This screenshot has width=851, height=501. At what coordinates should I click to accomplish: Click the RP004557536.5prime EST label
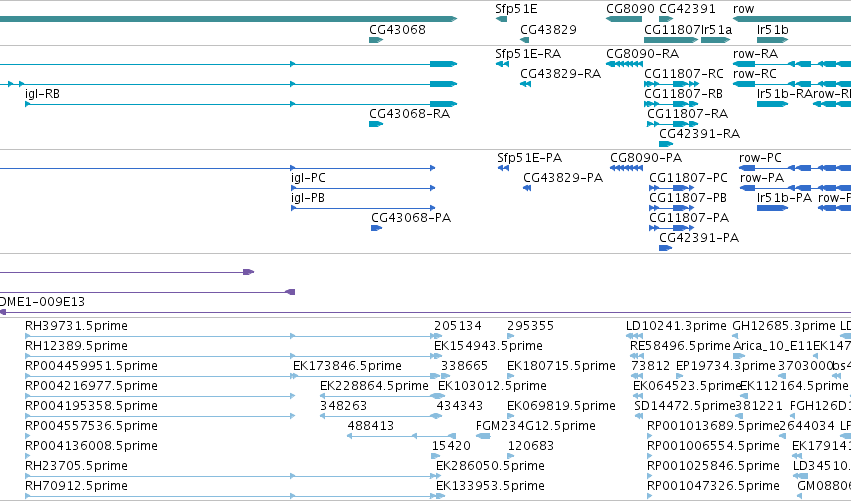coord(91,427)
